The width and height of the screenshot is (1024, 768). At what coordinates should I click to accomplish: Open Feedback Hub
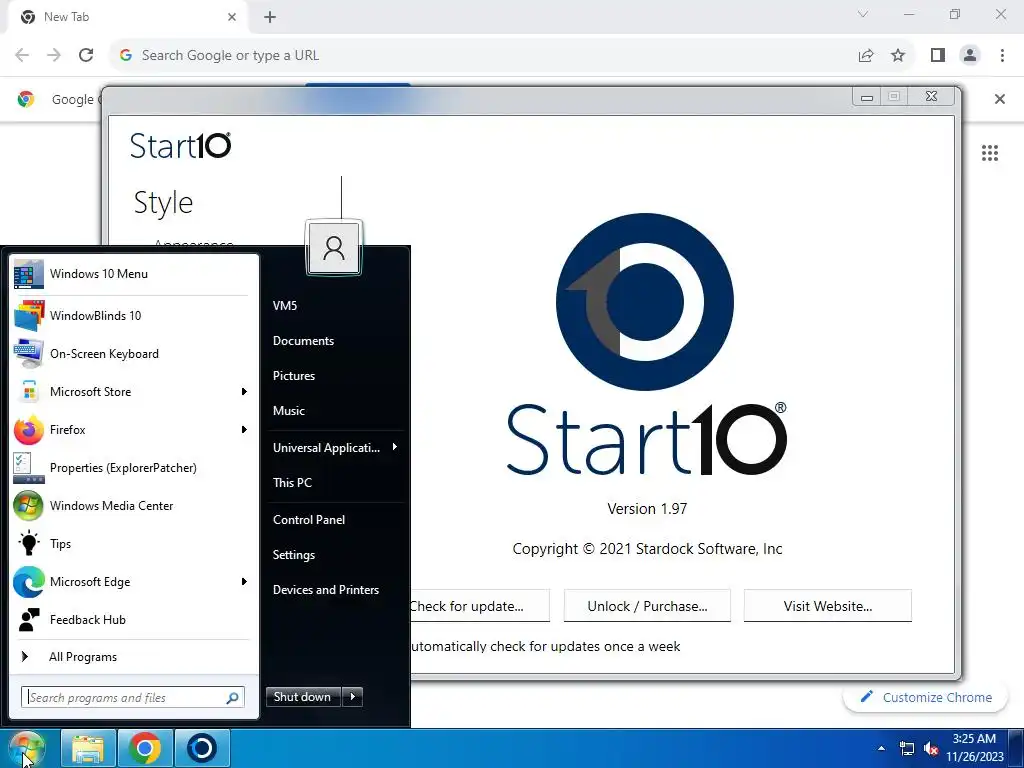134,619
